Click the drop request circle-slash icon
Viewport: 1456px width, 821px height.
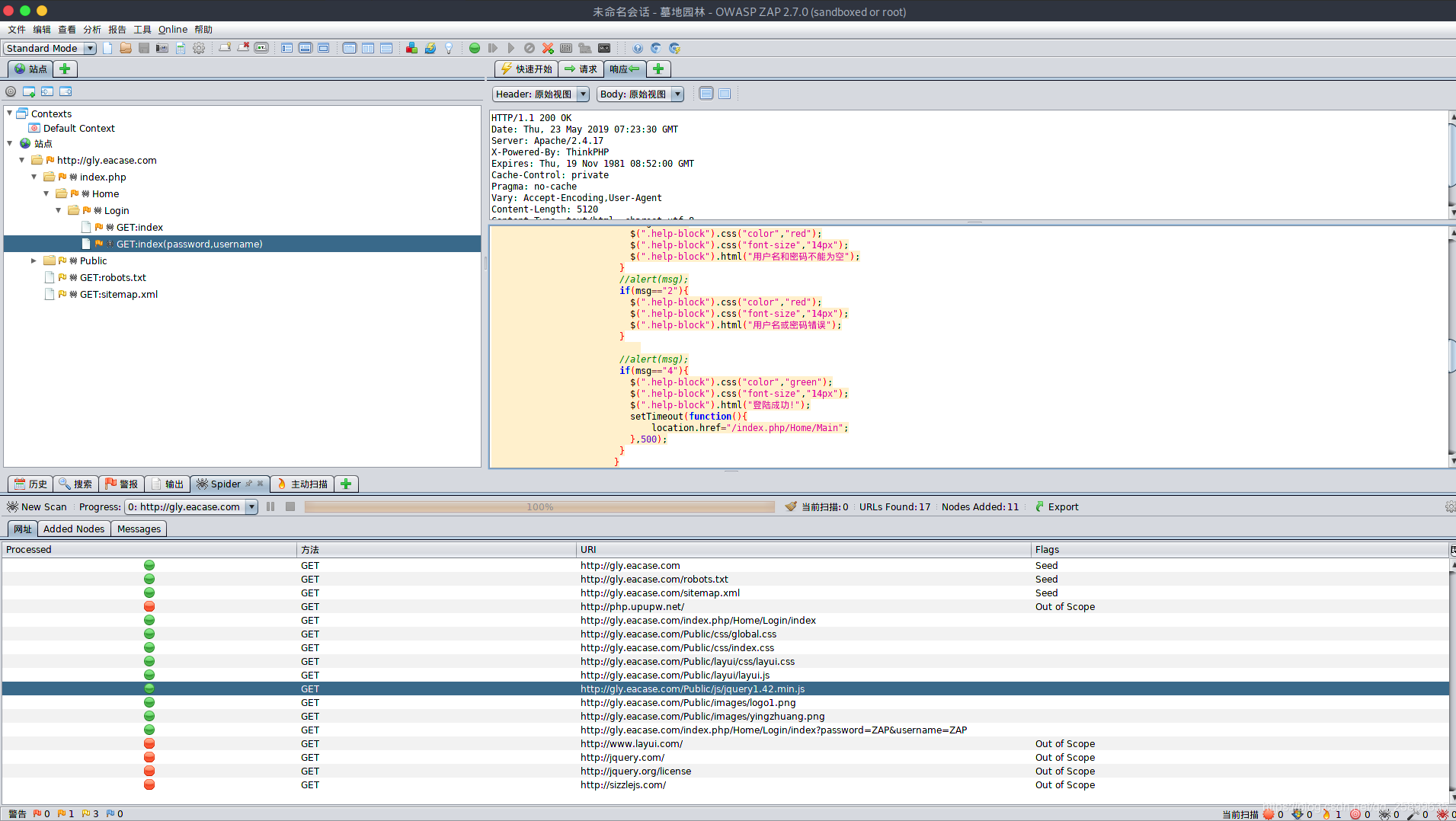tap(530, 48)
